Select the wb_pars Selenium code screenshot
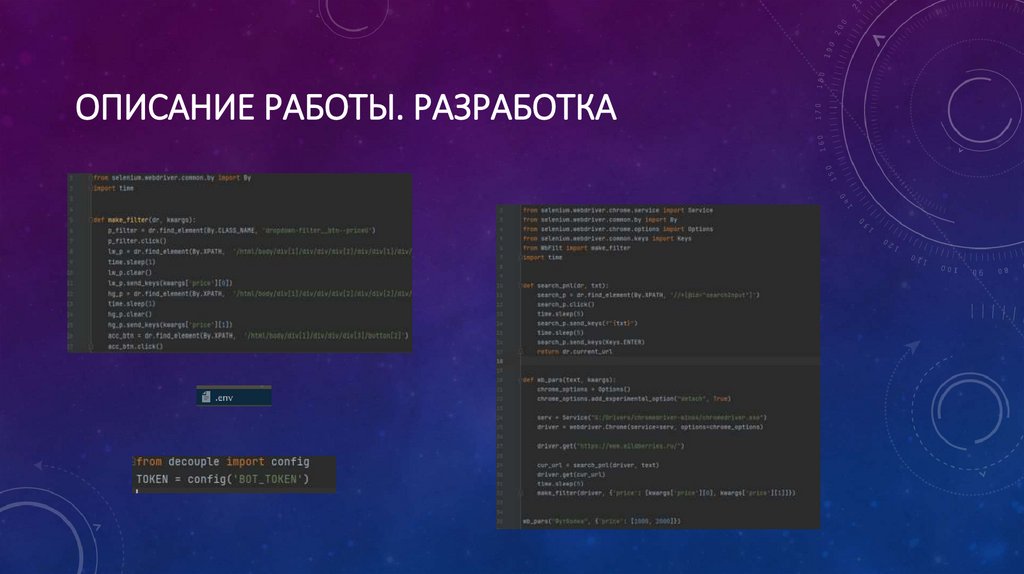Screen dimensions: 1024x574 coord(658,366)
